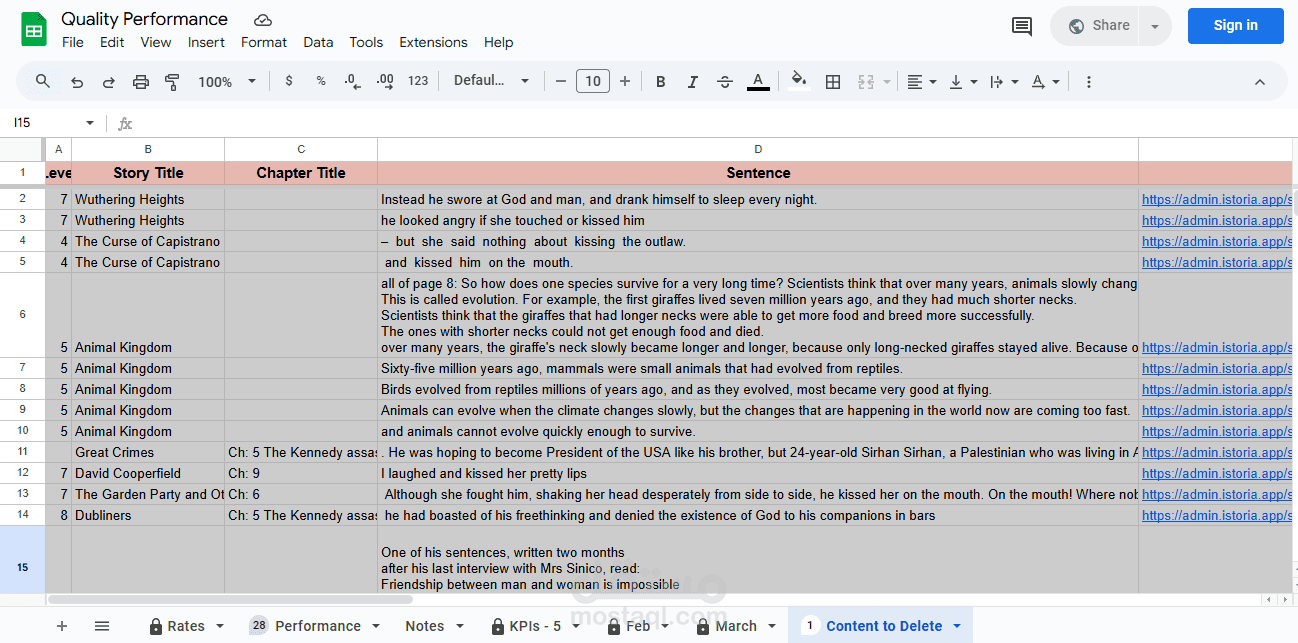The image size is (1298, 643).
Task: Select column D header
Action: point(758,149)
